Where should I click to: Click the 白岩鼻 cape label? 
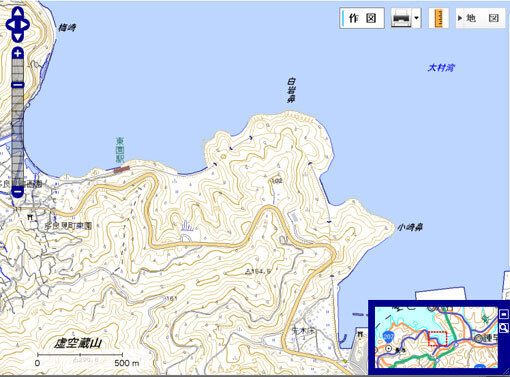point(291,90)
